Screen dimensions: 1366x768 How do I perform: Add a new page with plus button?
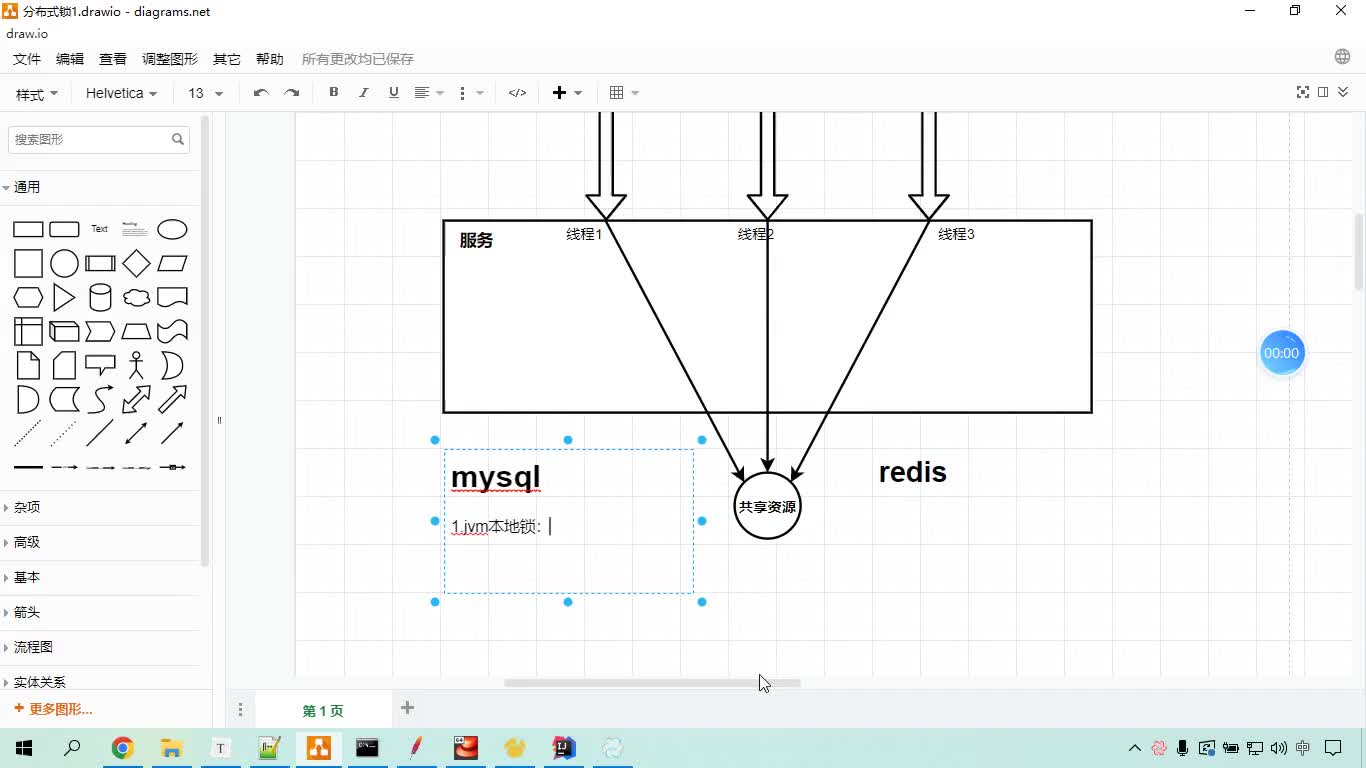407,708
